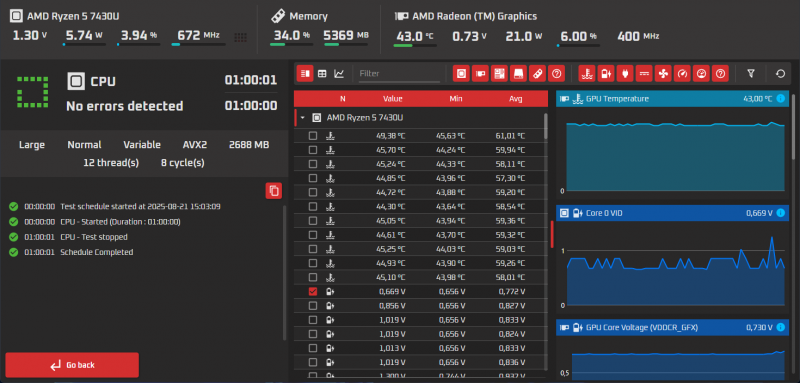Screen dimensions: 800x383
Task: Enable graph checkbox for 45,24 °C row
Action: [x=313, y=164]
